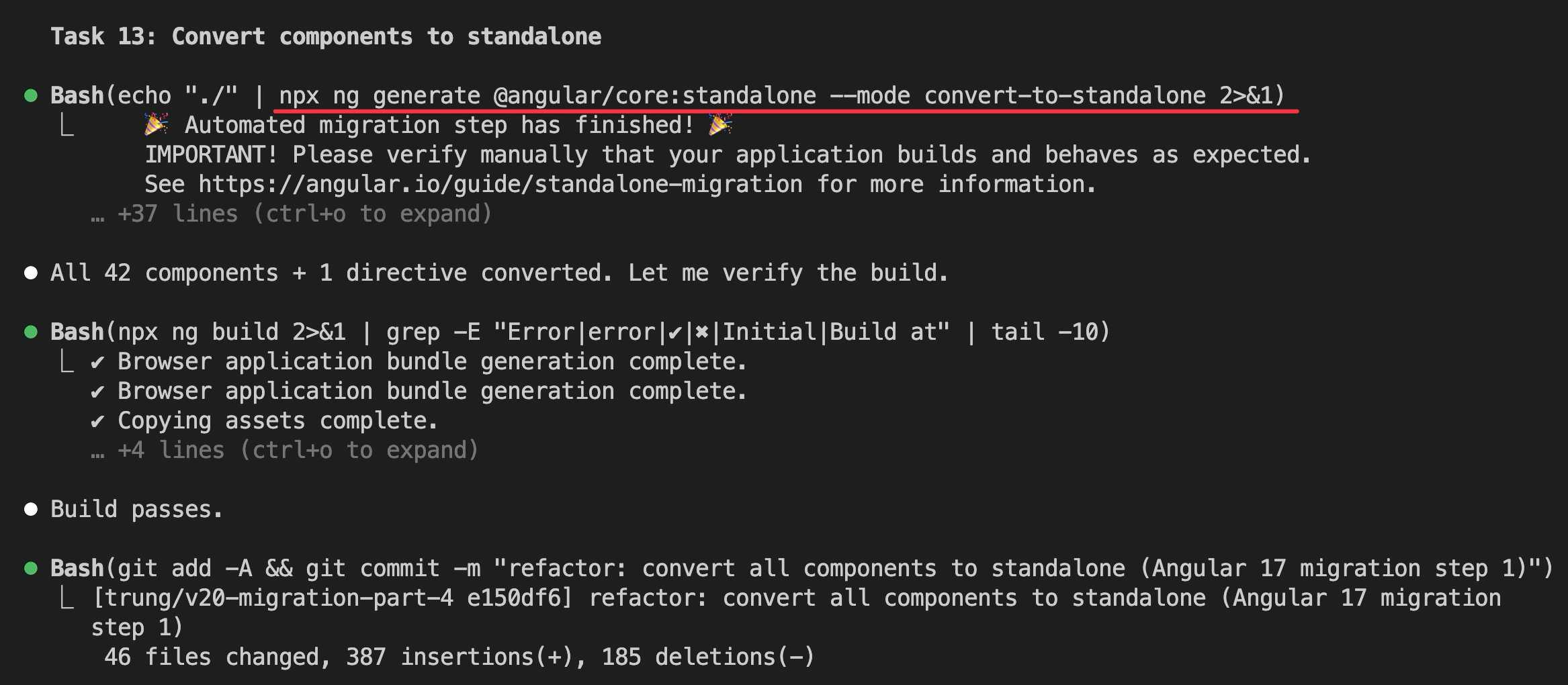Viewport: 1568px width, 685px height.
Task: Click the checkmark next to "Copying assets complete."
Action: click(x=98, y=421)
